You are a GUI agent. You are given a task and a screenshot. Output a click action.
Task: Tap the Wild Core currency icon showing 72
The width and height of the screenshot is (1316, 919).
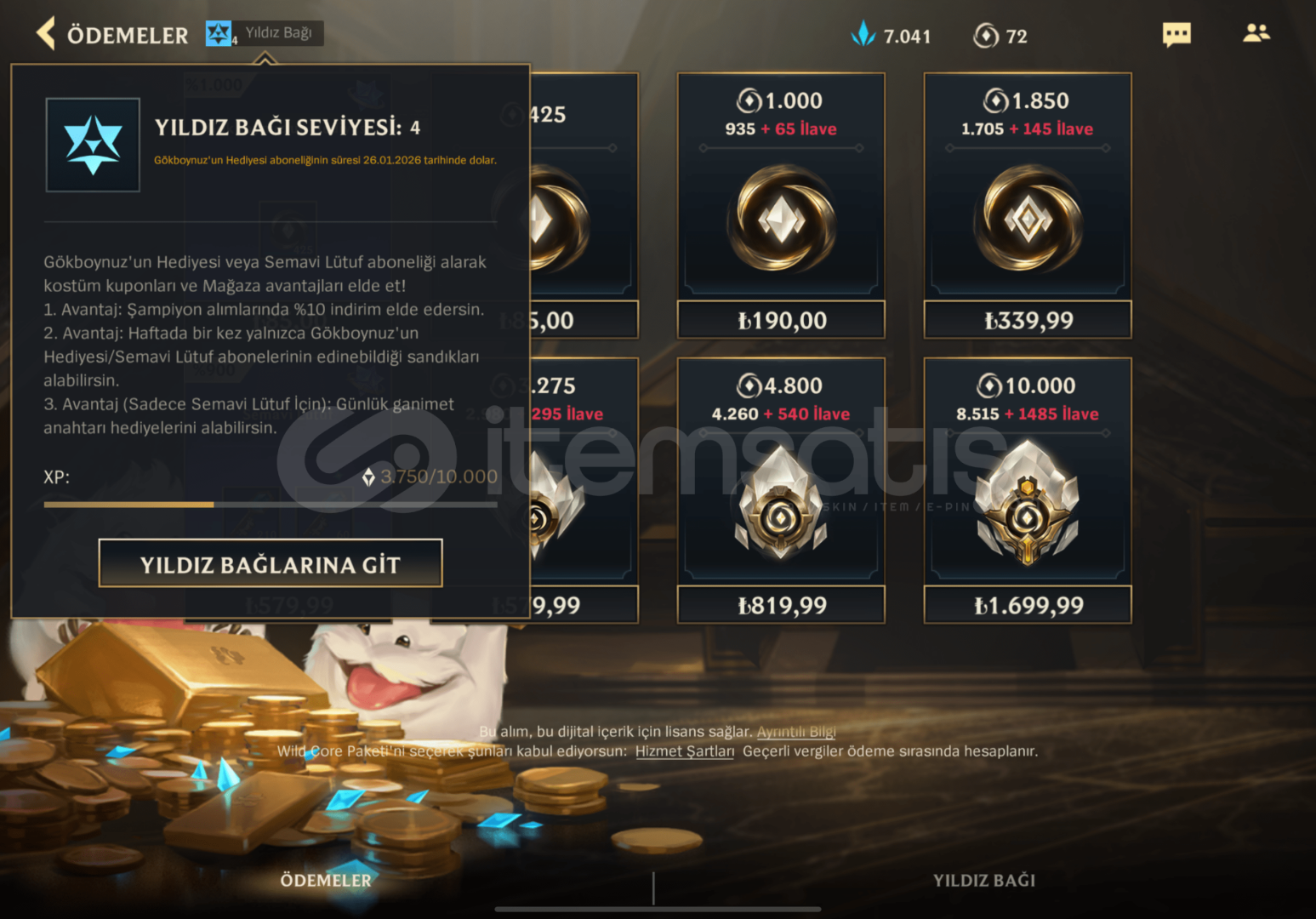[x=986, y=36]
